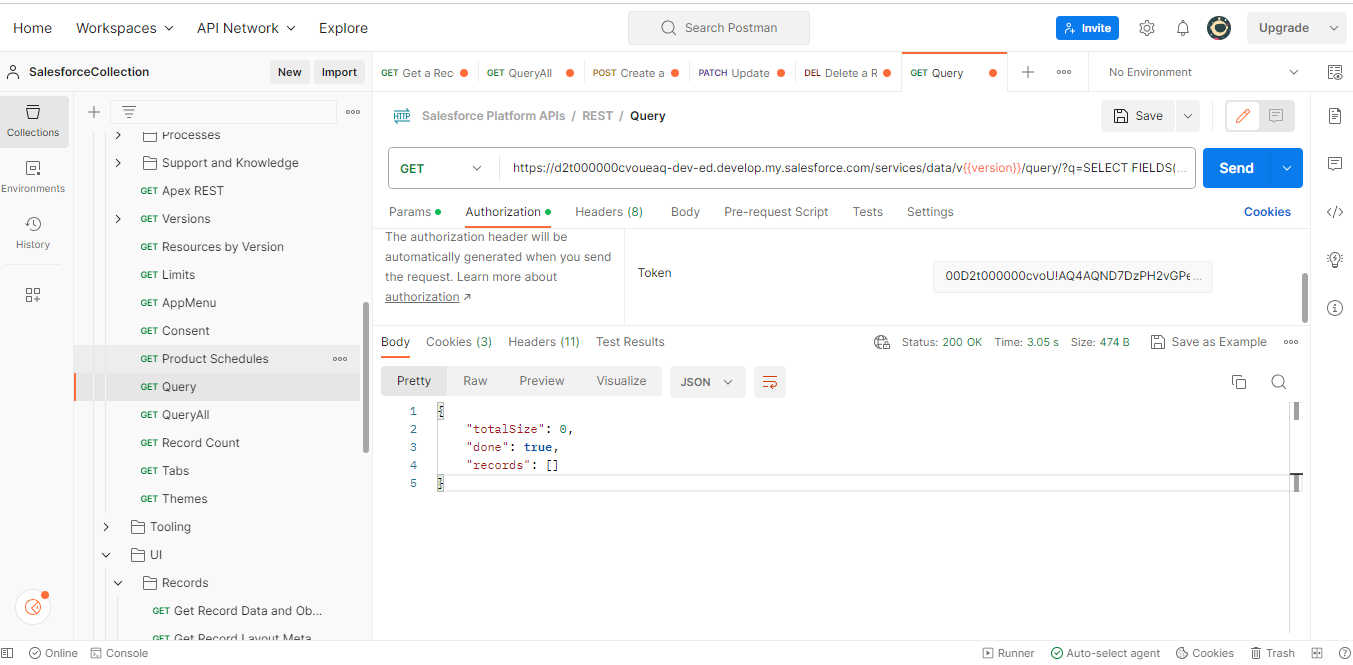Image resolution: width=1353 pixels, height=665 pixels.
Task: Click Save as Example
Action: [1209, 342]
